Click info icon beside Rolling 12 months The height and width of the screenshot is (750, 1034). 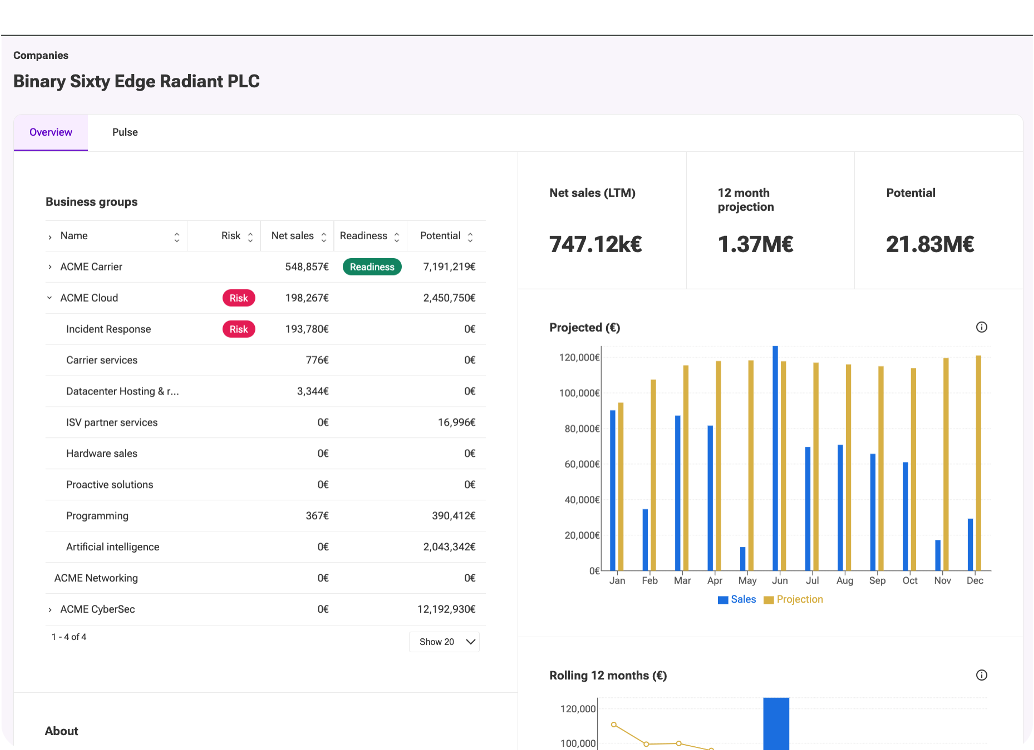point(981,675)
